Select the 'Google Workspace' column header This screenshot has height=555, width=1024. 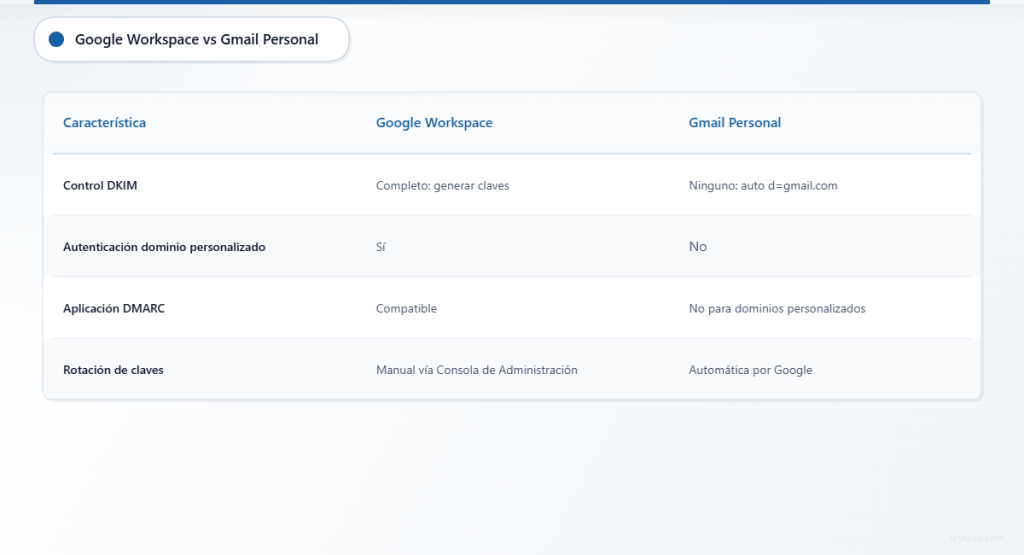[x=434, y=123]
